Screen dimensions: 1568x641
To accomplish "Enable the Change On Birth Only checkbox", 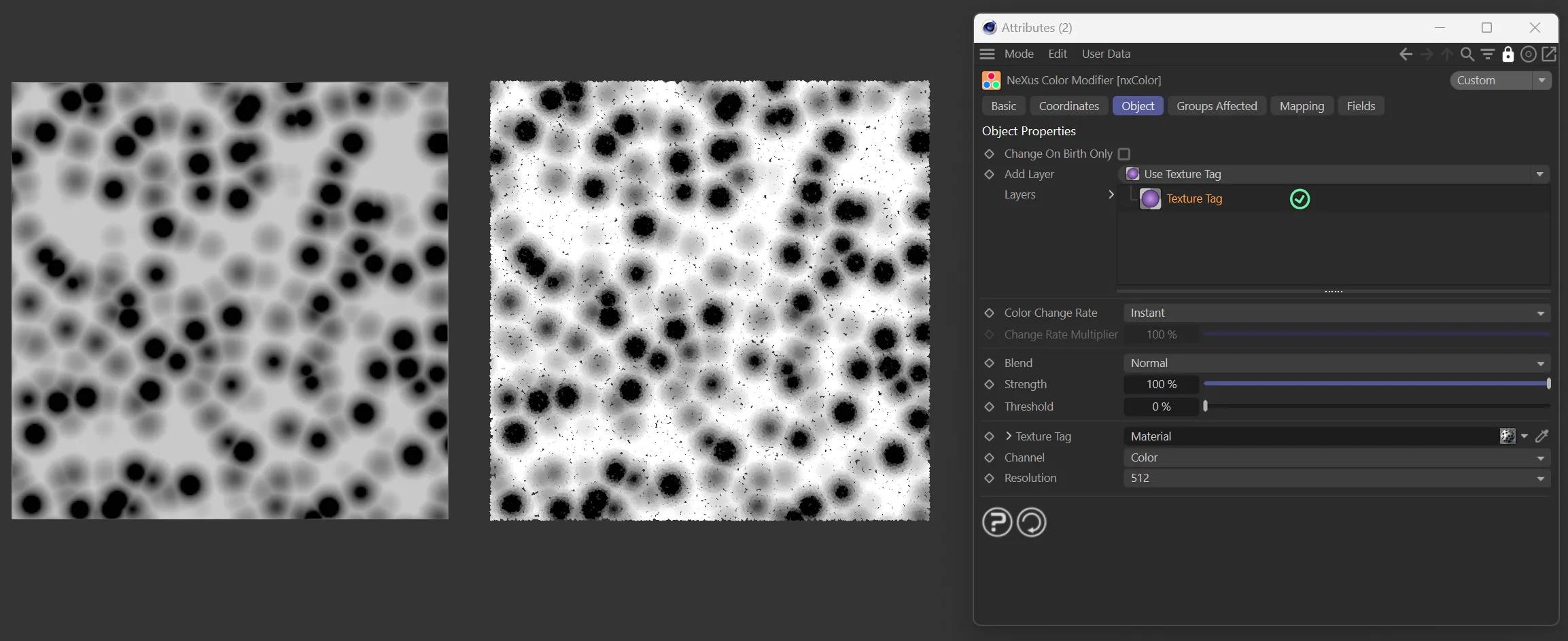I will point(1124,154).
